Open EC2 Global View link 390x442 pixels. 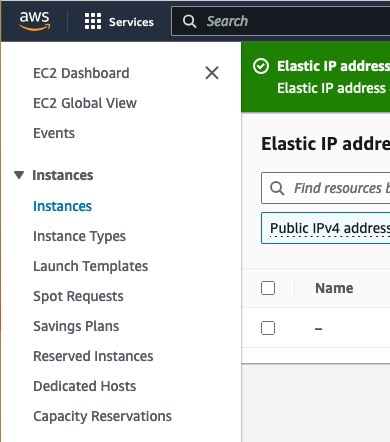85,103
